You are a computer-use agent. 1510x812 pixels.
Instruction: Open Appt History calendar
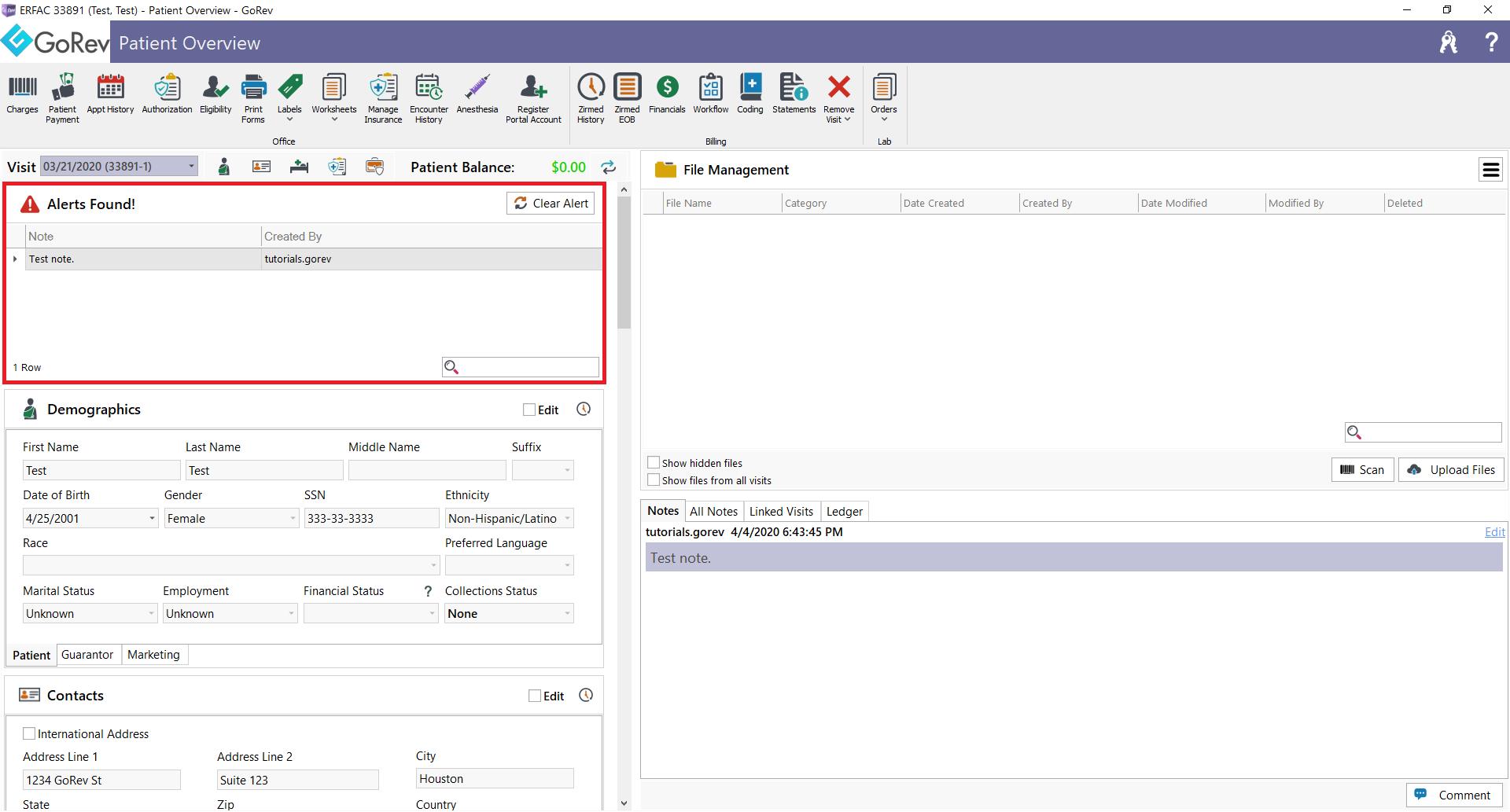point(110,94)
